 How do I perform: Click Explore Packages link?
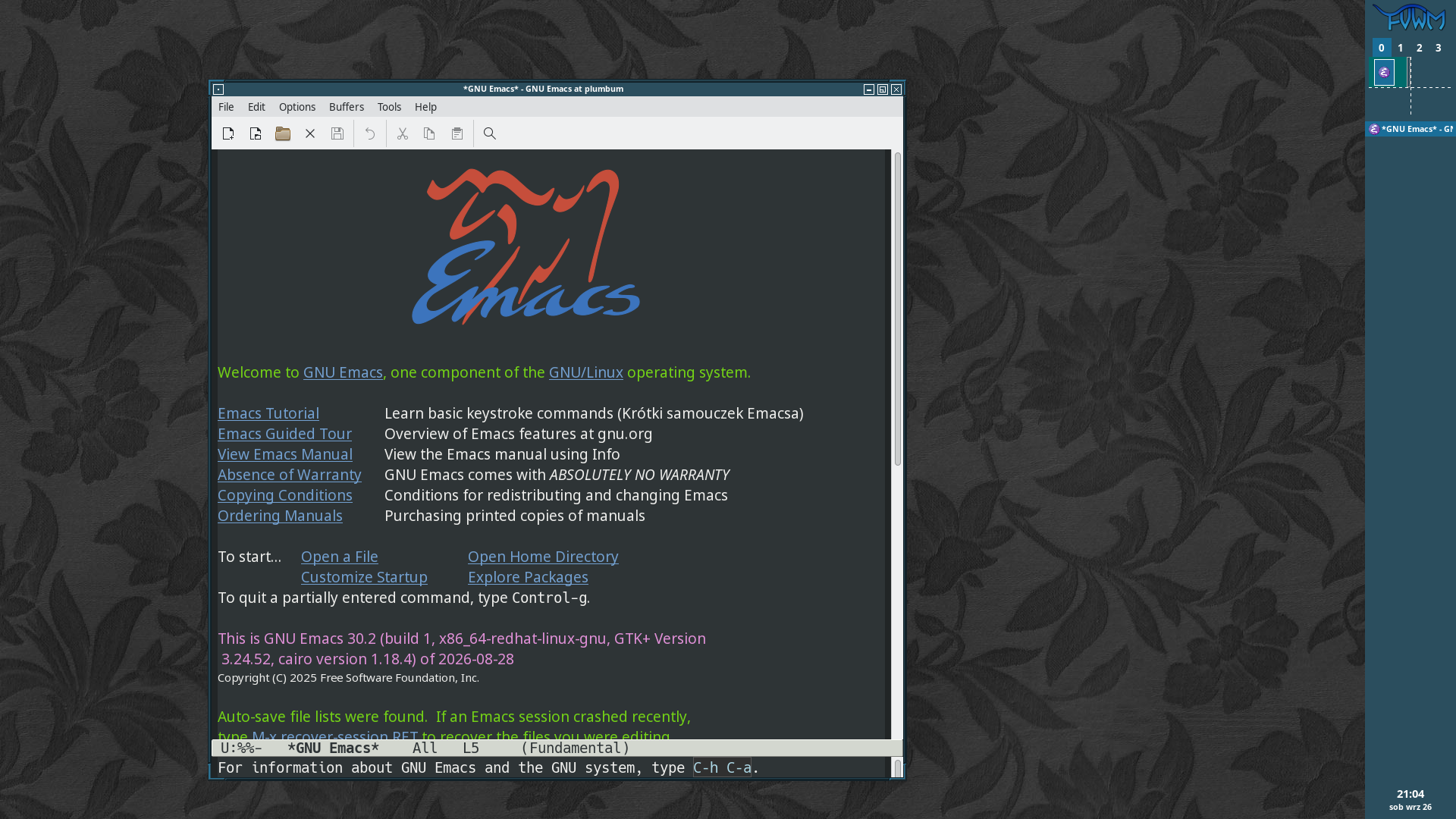pos(528,577)
